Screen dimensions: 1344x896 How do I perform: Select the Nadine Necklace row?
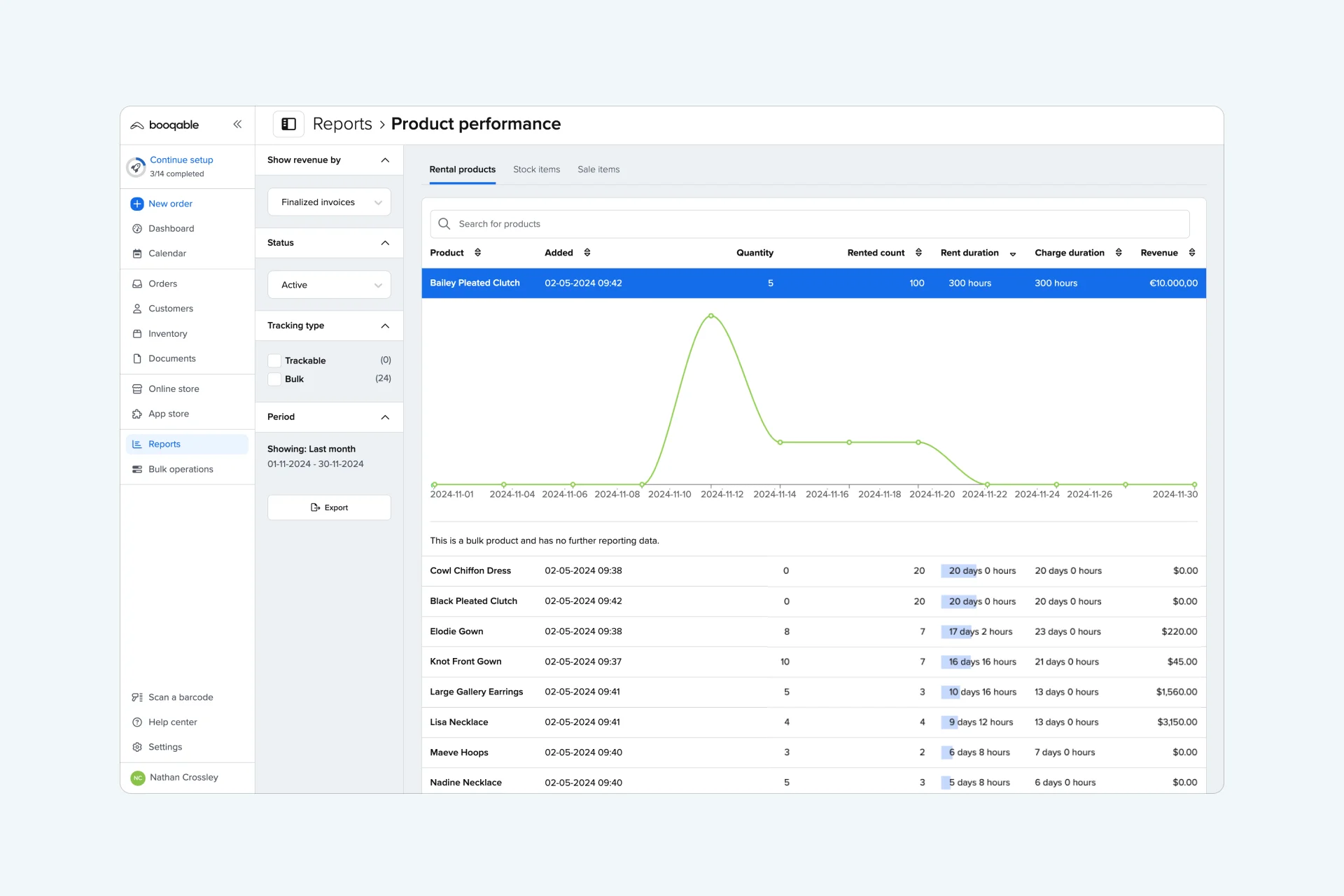813,782
